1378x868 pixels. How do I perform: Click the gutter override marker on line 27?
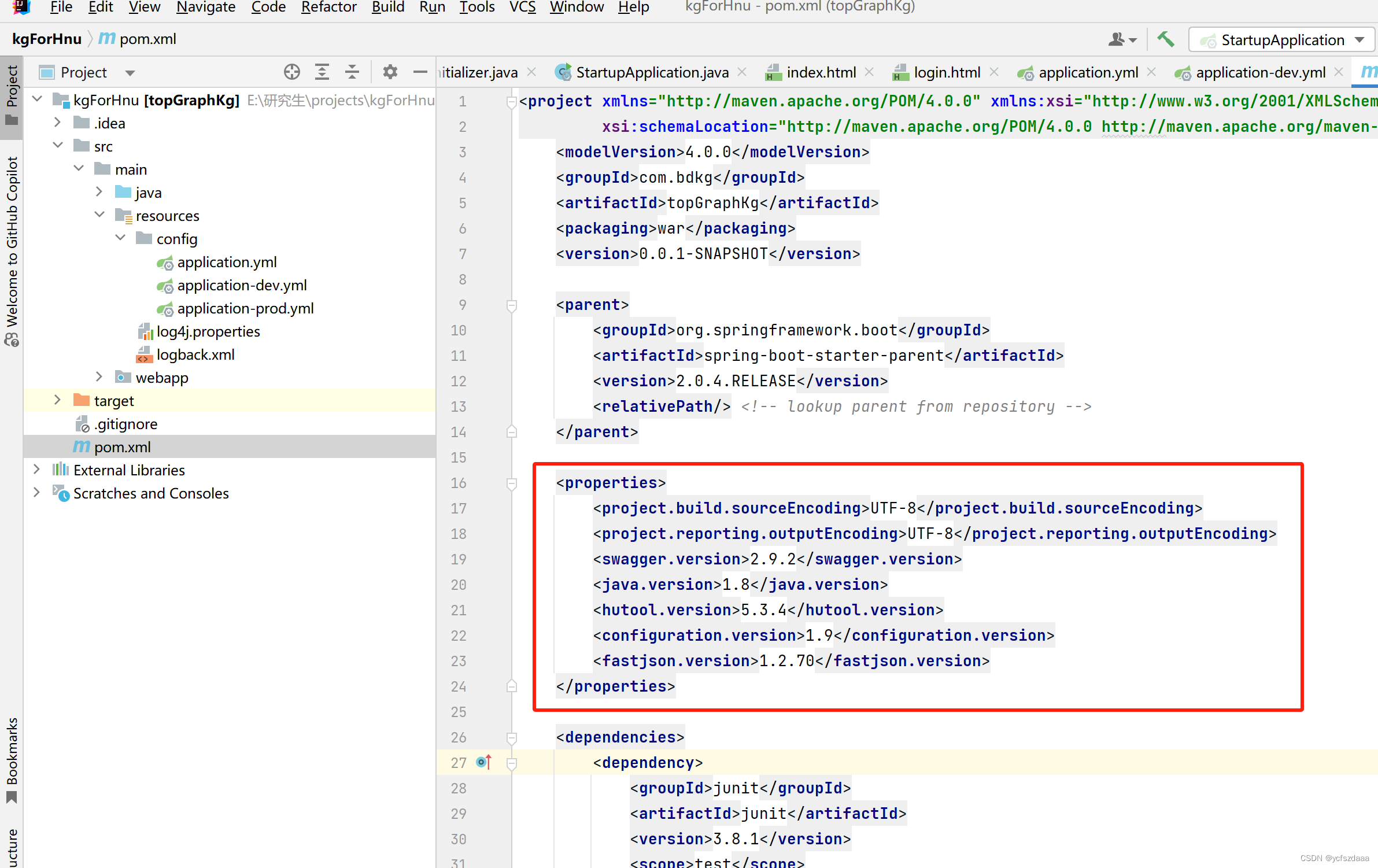coord(484,762)
